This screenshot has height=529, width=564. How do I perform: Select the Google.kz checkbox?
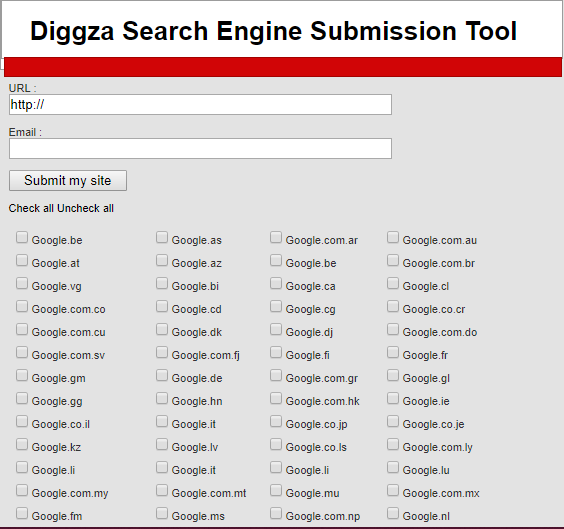click(x=22, y=444)
